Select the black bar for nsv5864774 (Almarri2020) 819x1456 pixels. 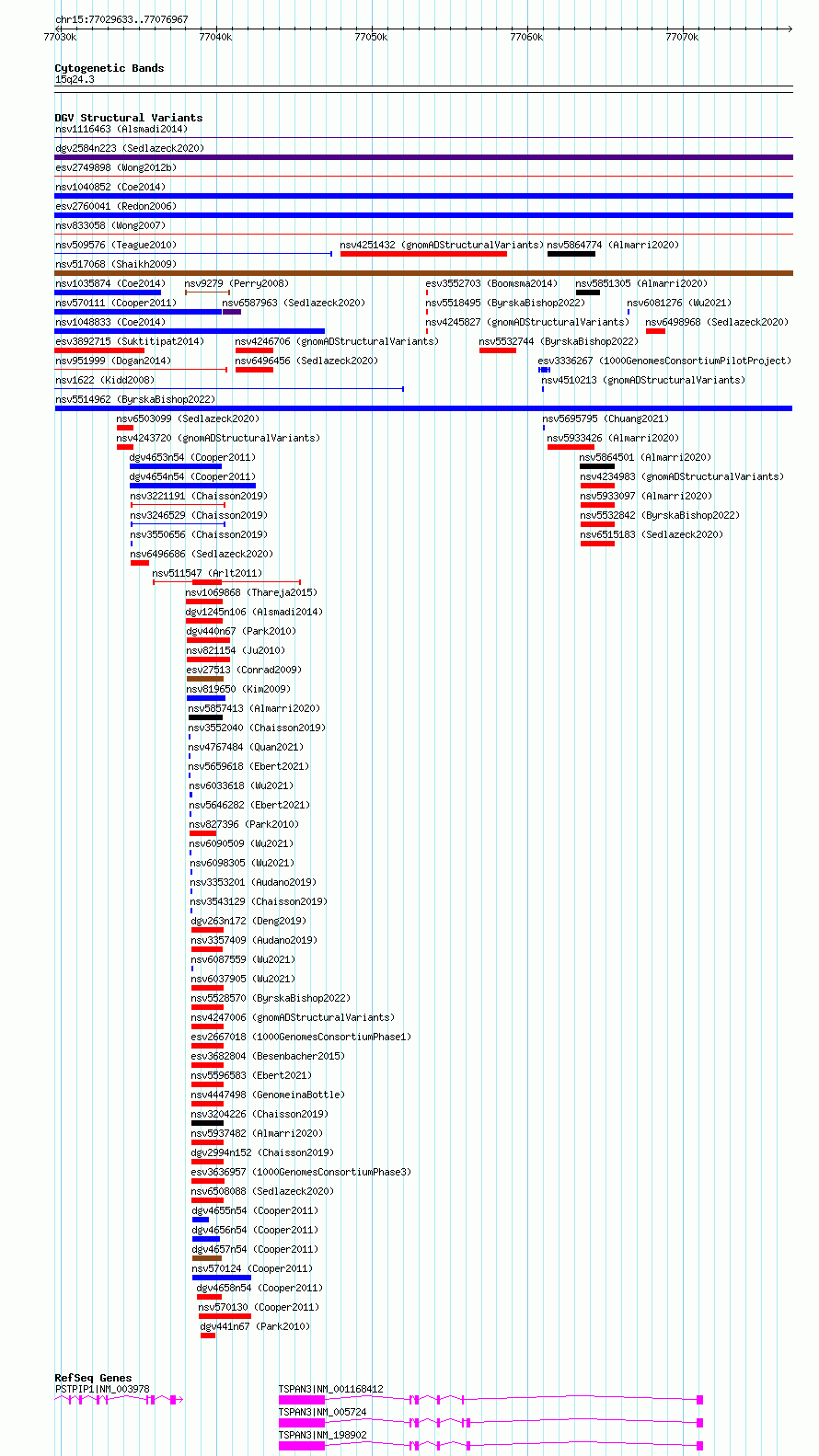point(571,254)
